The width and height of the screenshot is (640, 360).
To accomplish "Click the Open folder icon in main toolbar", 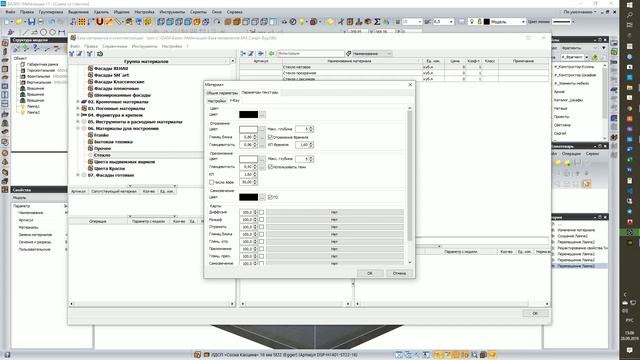I will click(x=19, y=22).
